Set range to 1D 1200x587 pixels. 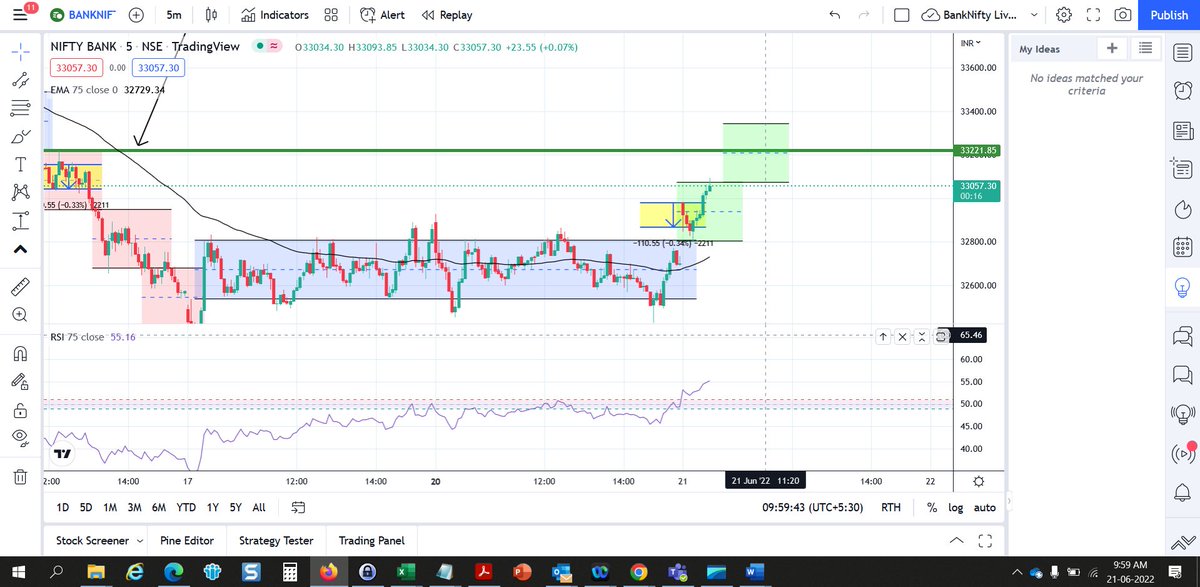click(62, 507)
